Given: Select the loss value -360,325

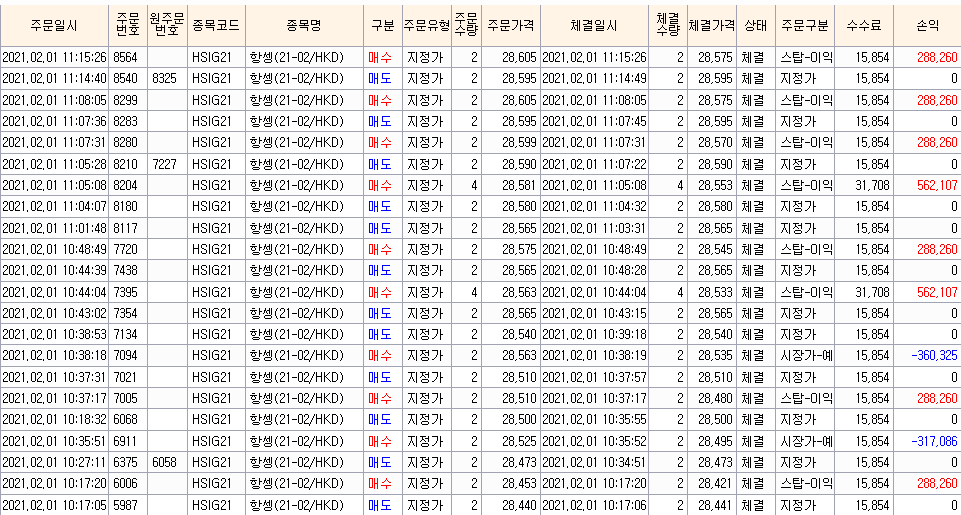Looking at the screenshot, I should pyautogui.click(x=927, y=355).
